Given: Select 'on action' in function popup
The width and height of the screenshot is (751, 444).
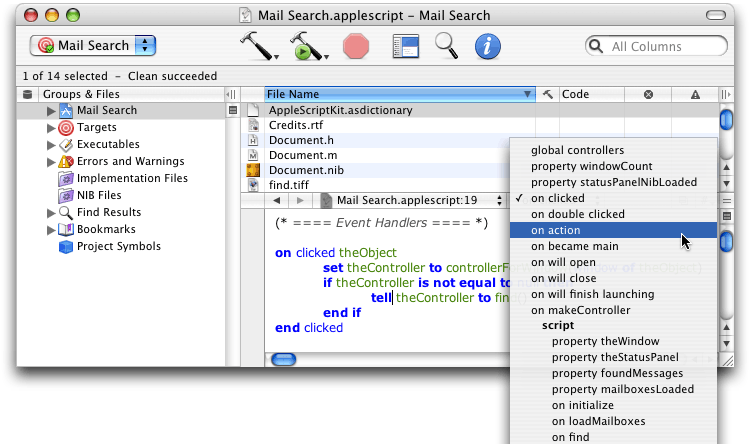Looking at the screenshot, I should coord(614,230).
